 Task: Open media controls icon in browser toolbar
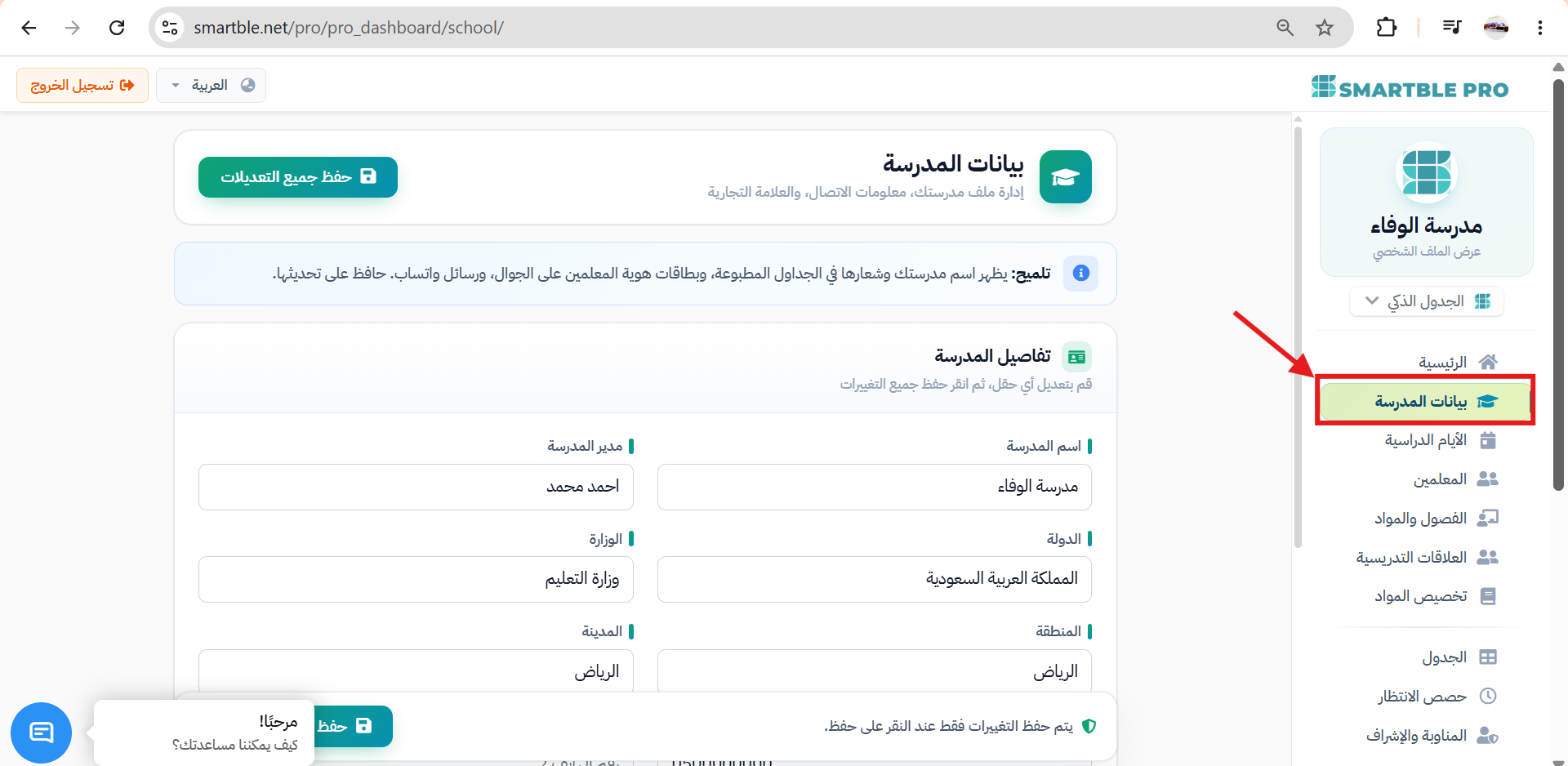(1451, 28)
